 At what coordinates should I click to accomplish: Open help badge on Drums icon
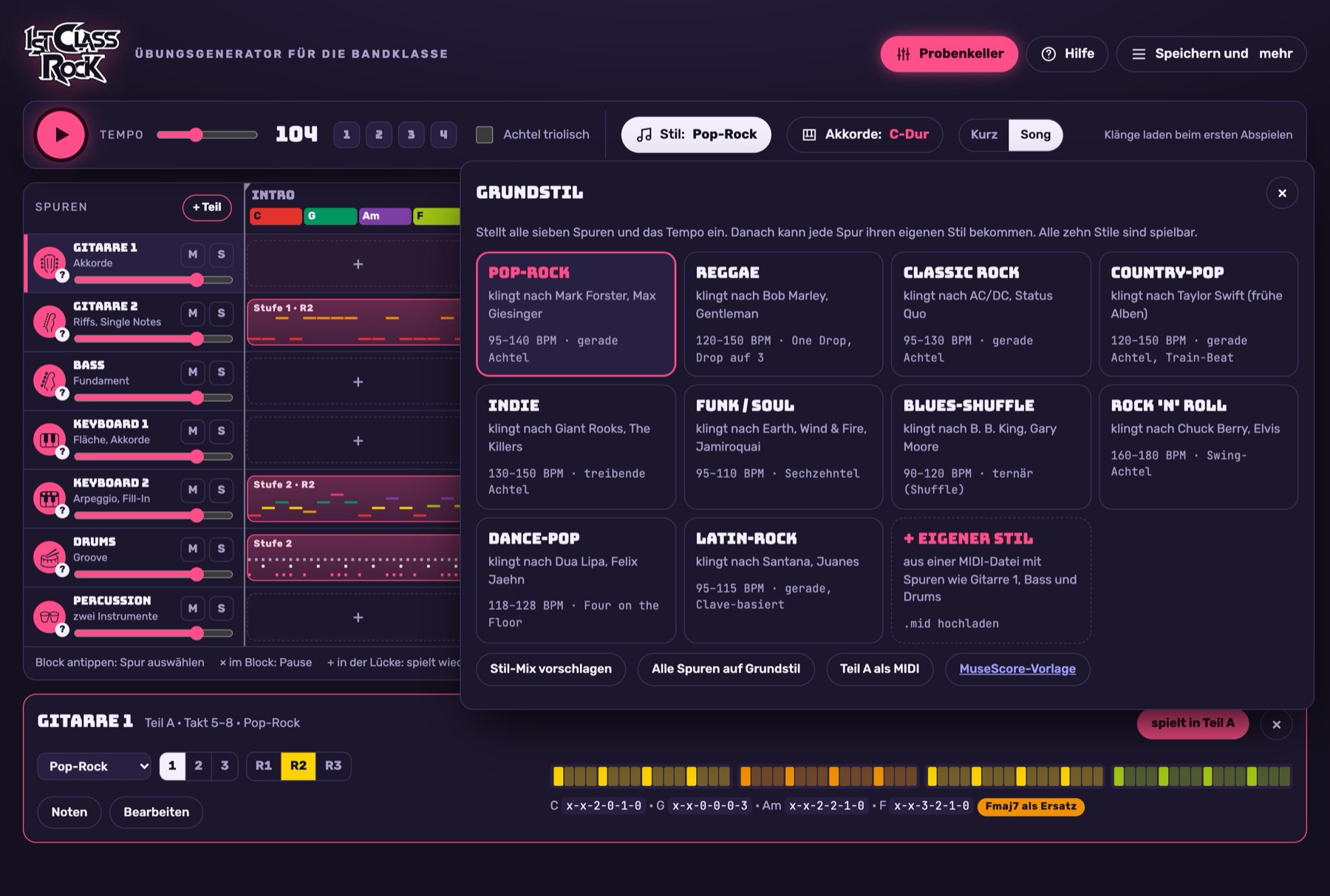coord(63,570)
